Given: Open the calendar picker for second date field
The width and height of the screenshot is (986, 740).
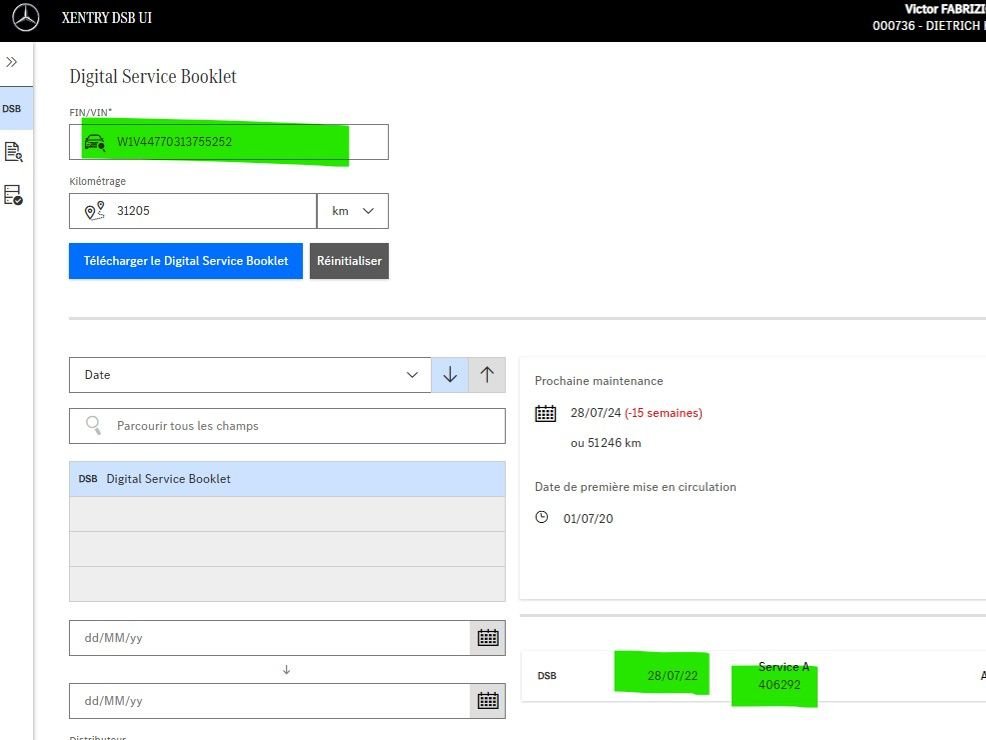Looking at the screenshot, I should [x=488, y=700].
